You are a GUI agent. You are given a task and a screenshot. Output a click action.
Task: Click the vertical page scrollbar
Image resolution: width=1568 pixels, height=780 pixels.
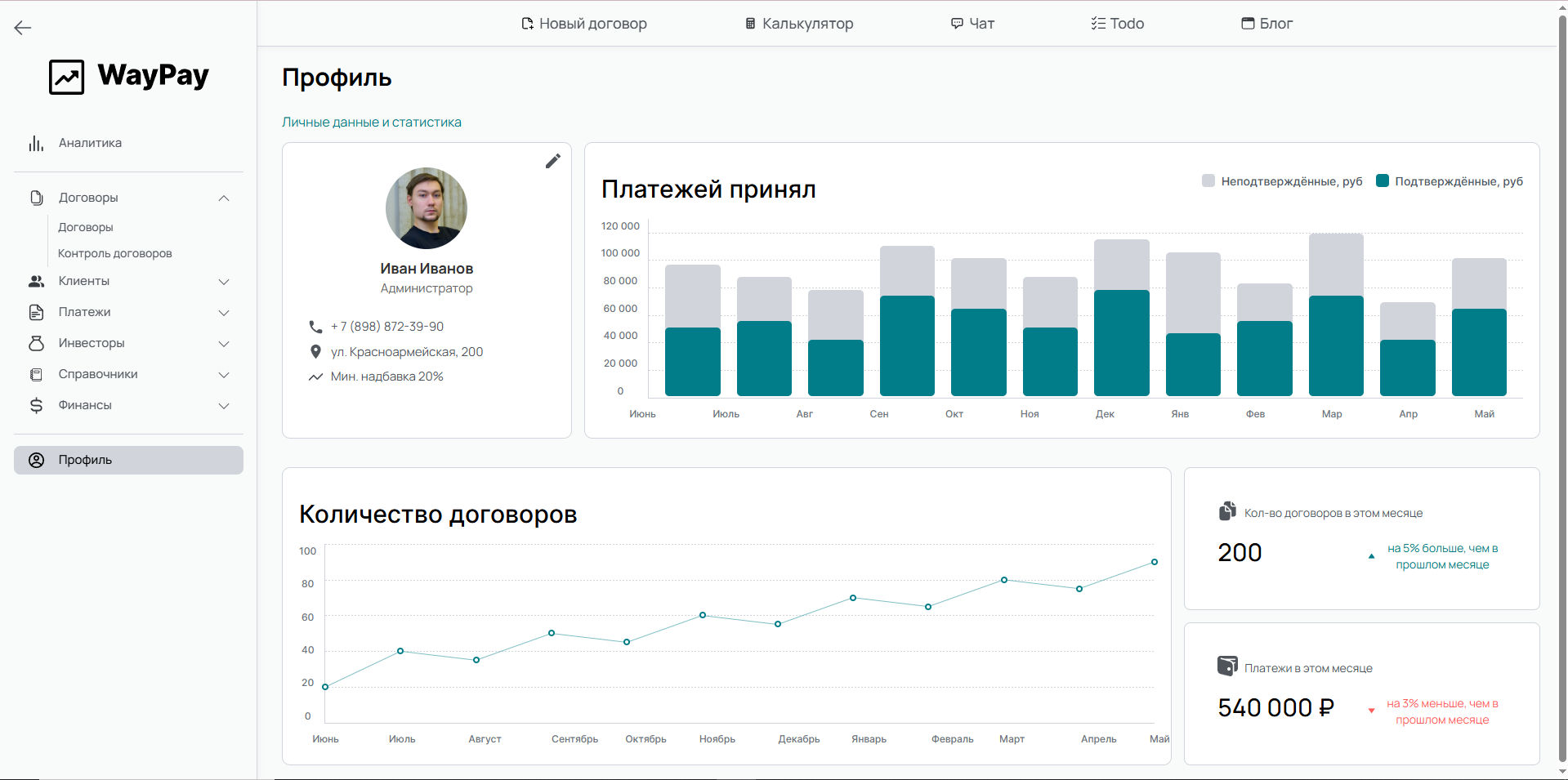click(x=1562, y=390)
